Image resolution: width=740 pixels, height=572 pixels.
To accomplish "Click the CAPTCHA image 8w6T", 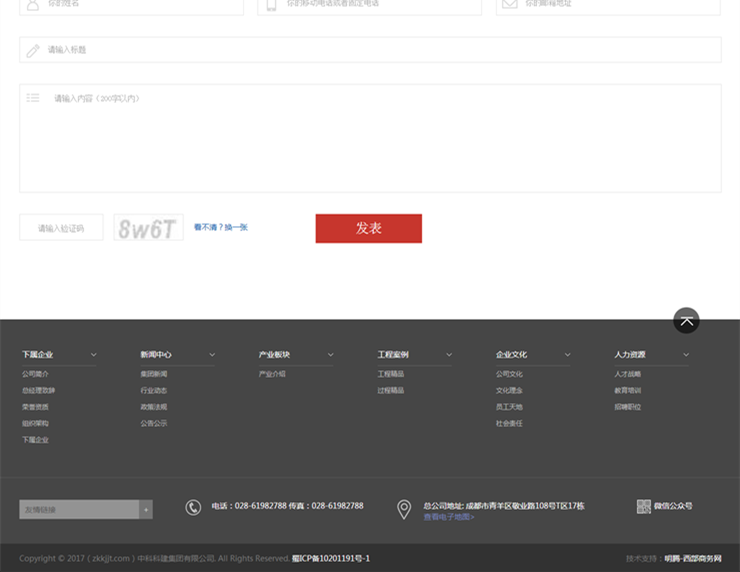I will click(148, 228).
